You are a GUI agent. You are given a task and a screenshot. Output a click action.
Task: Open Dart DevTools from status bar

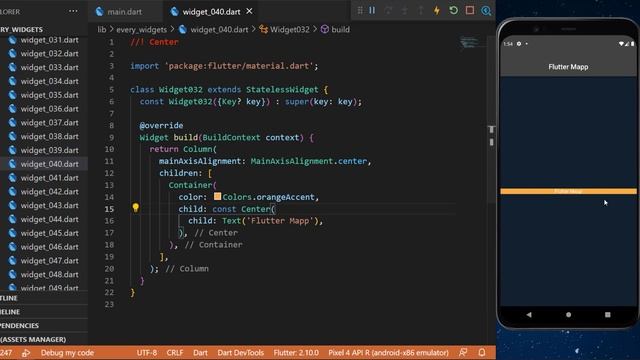pyautogui.click(x=240, y=353)
